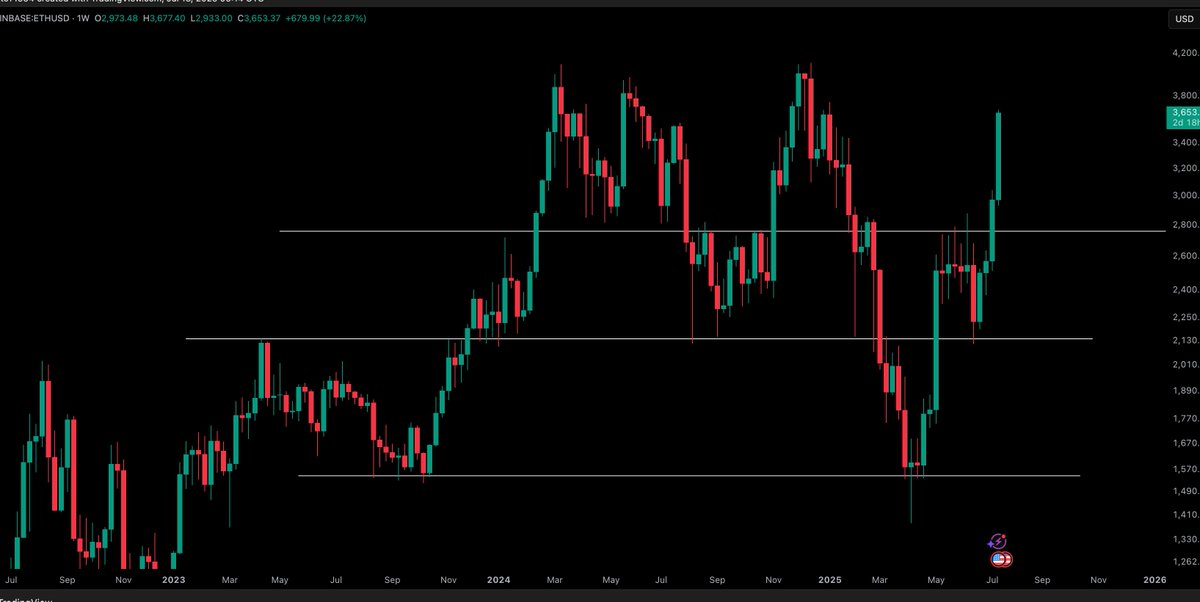The width and height of the screenshot is (1200, 602).
Task: Click the 3,800 price axis label
Action: [1184, 95]
